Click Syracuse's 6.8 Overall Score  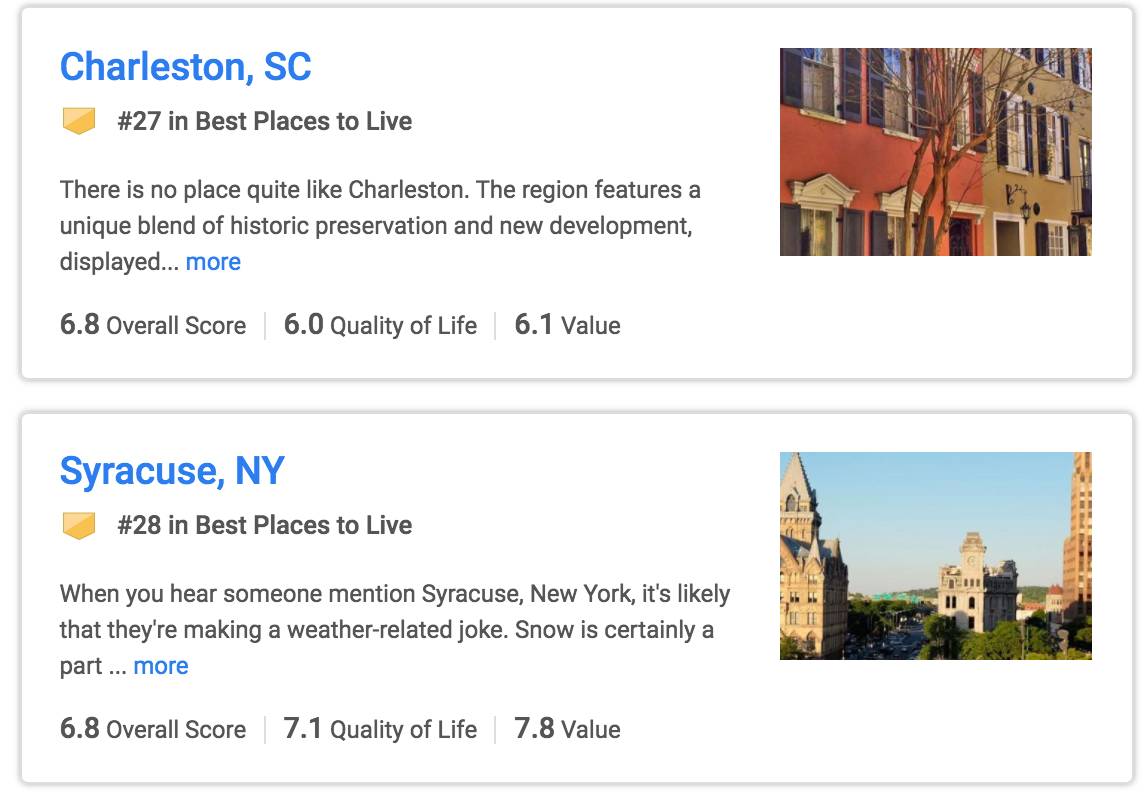point(153,729)
